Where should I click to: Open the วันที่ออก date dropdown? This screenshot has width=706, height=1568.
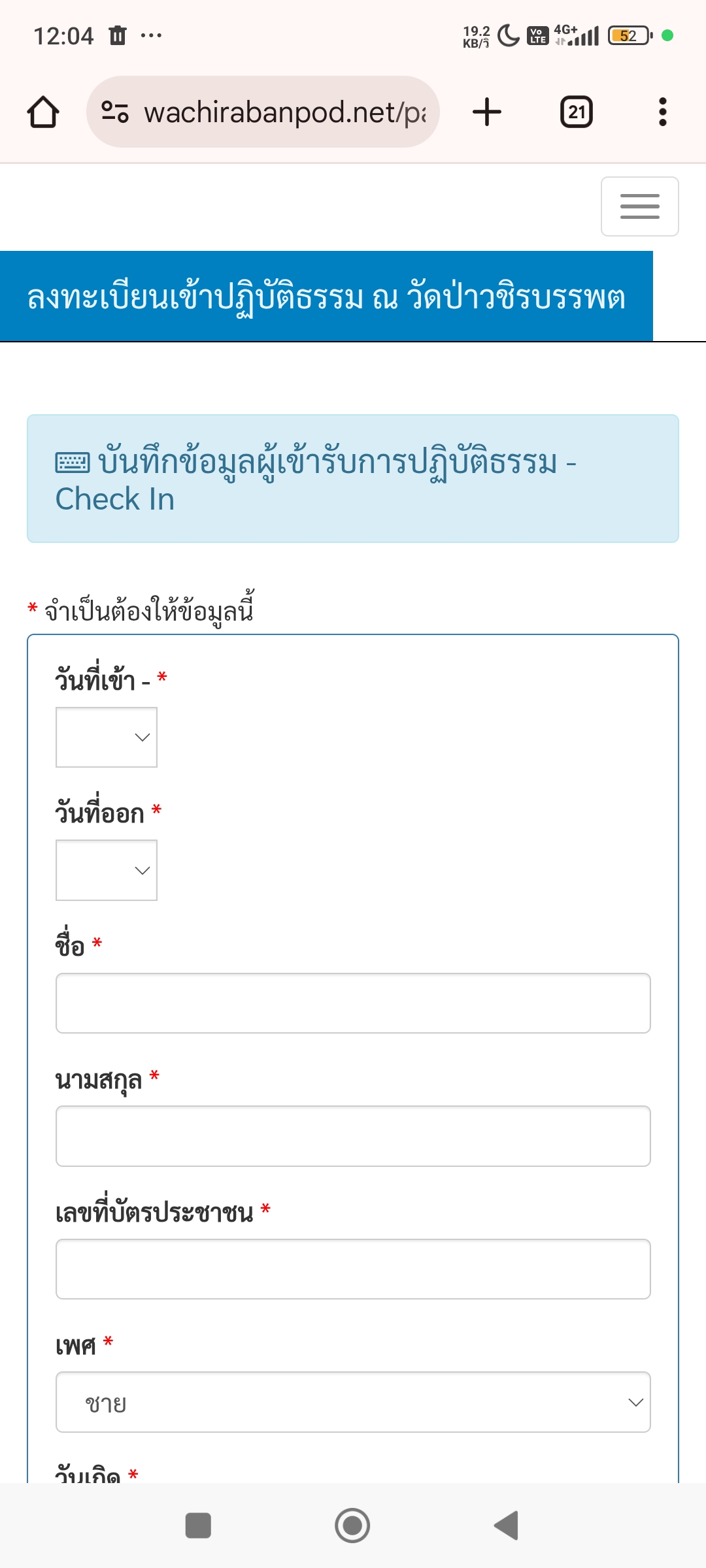[x=107, y=870]
